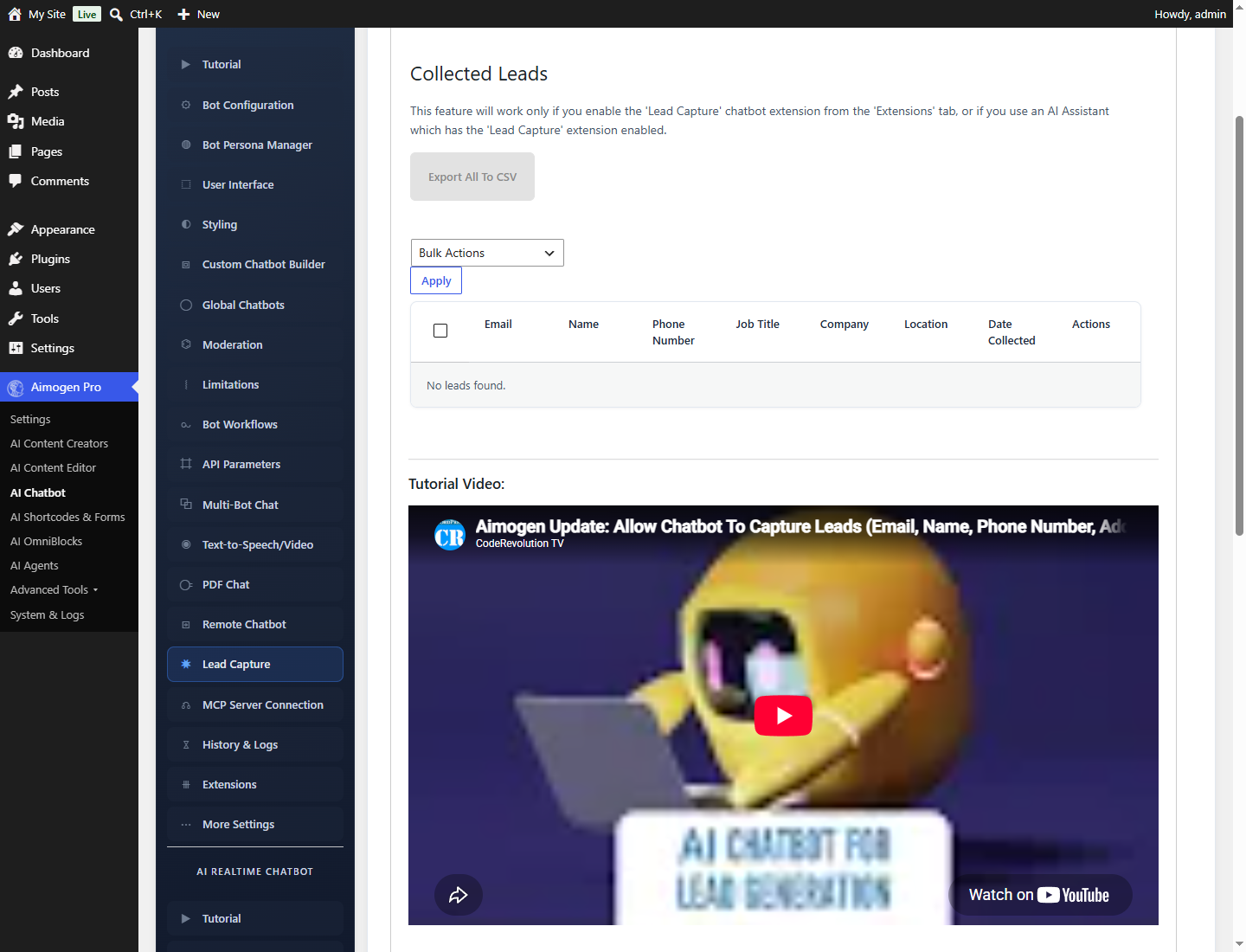Image resolution: width=1246 pixels, height=952 pixels.
Task: Open the Remote Chatbot tab
Action: tap(255, 625)
